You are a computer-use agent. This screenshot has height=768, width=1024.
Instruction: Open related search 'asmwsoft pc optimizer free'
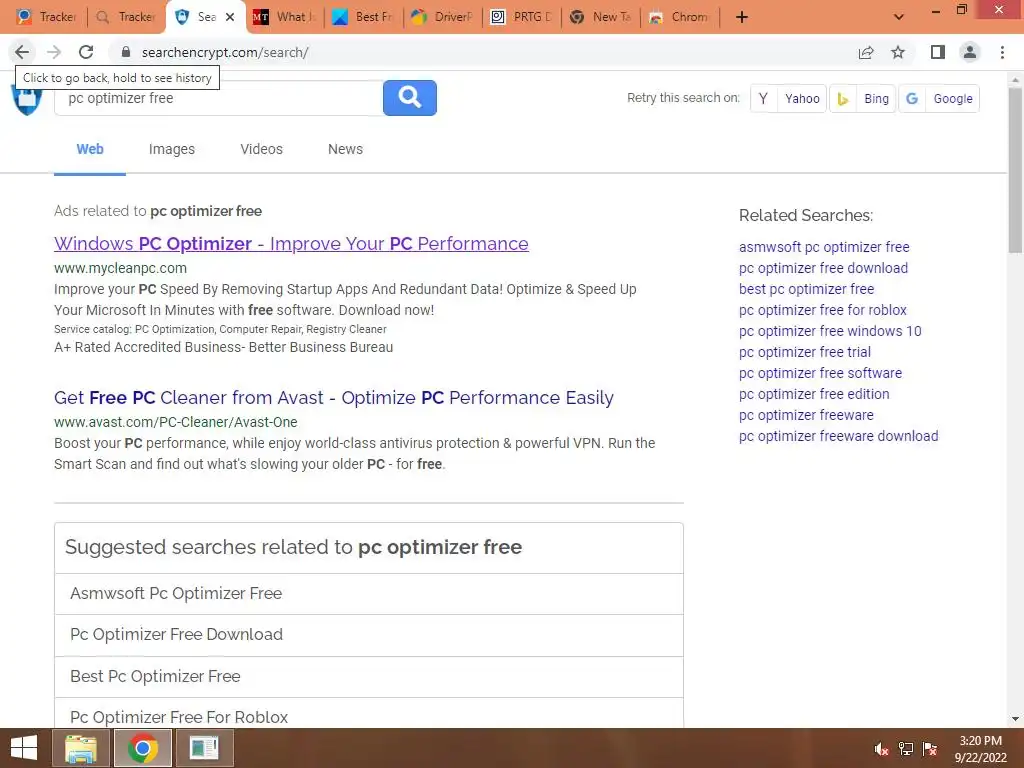tap(824, 247)
